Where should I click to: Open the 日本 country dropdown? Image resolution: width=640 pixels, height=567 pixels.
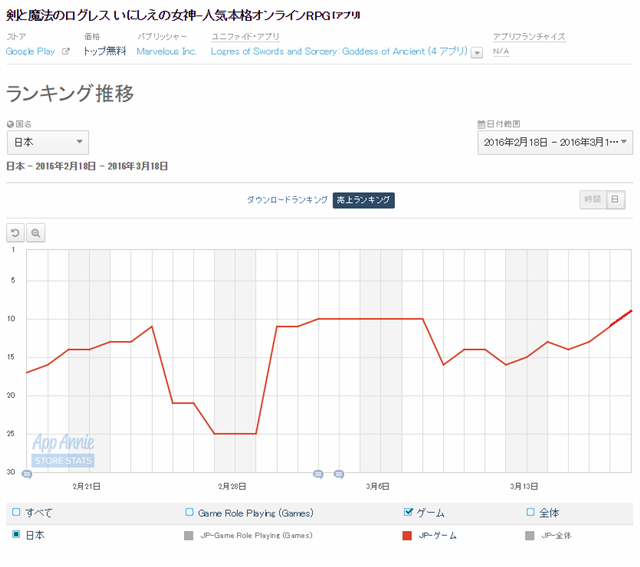click(47, 143)
